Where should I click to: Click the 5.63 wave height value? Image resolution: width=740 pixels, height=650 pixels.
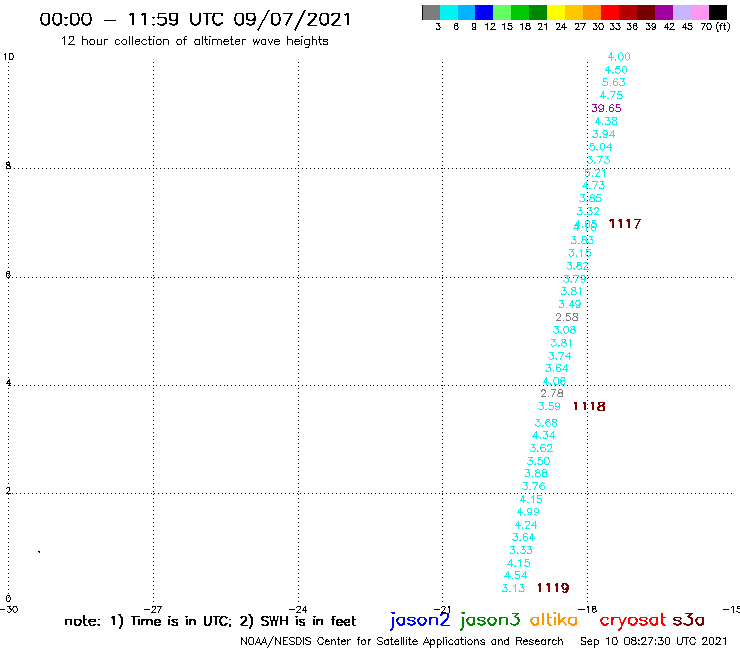coord(614,82)
